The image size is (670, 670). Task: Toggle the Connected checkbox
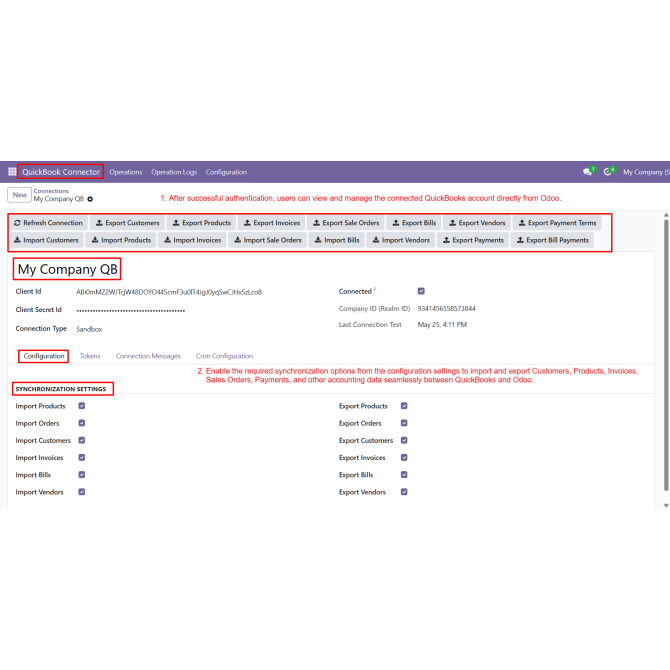point(421,291)
